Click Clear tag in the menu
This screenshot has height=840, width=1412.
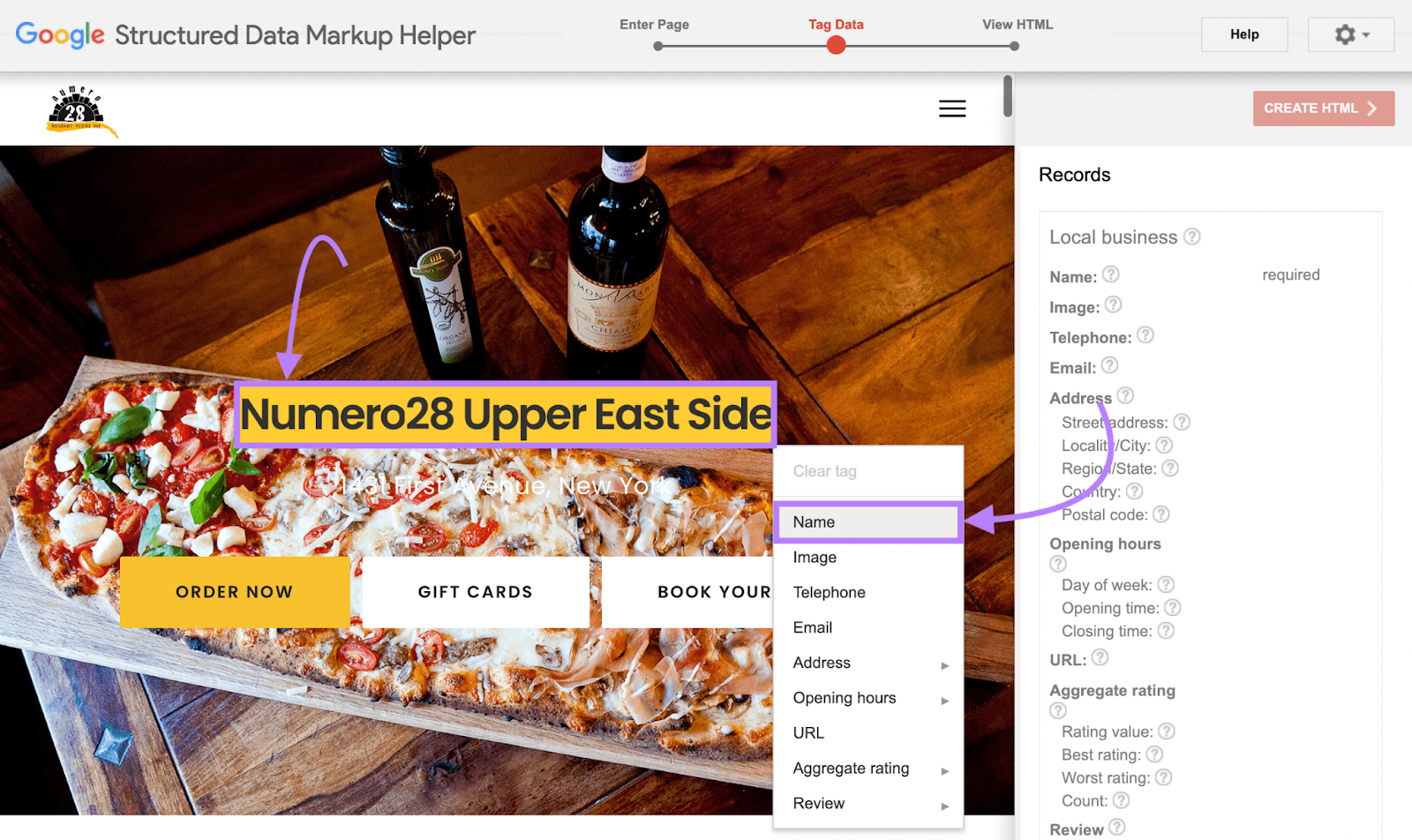point(867,471)
